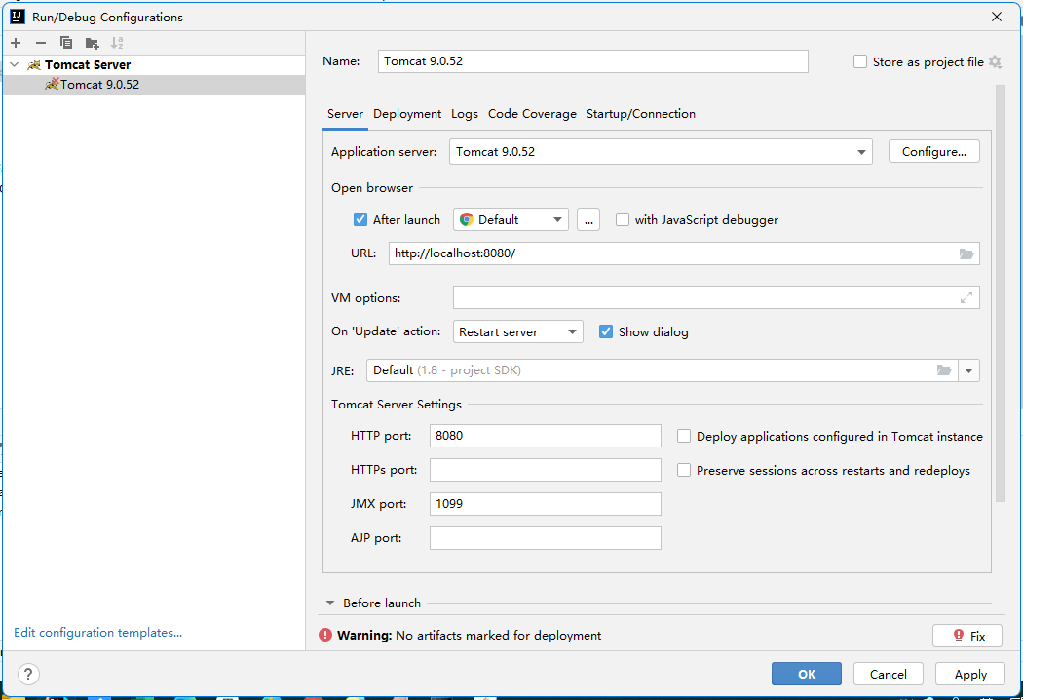The height and width of the screenshot is (700, 1050).
Task: Click the HTTPs port field
Action: coord(545,470)
